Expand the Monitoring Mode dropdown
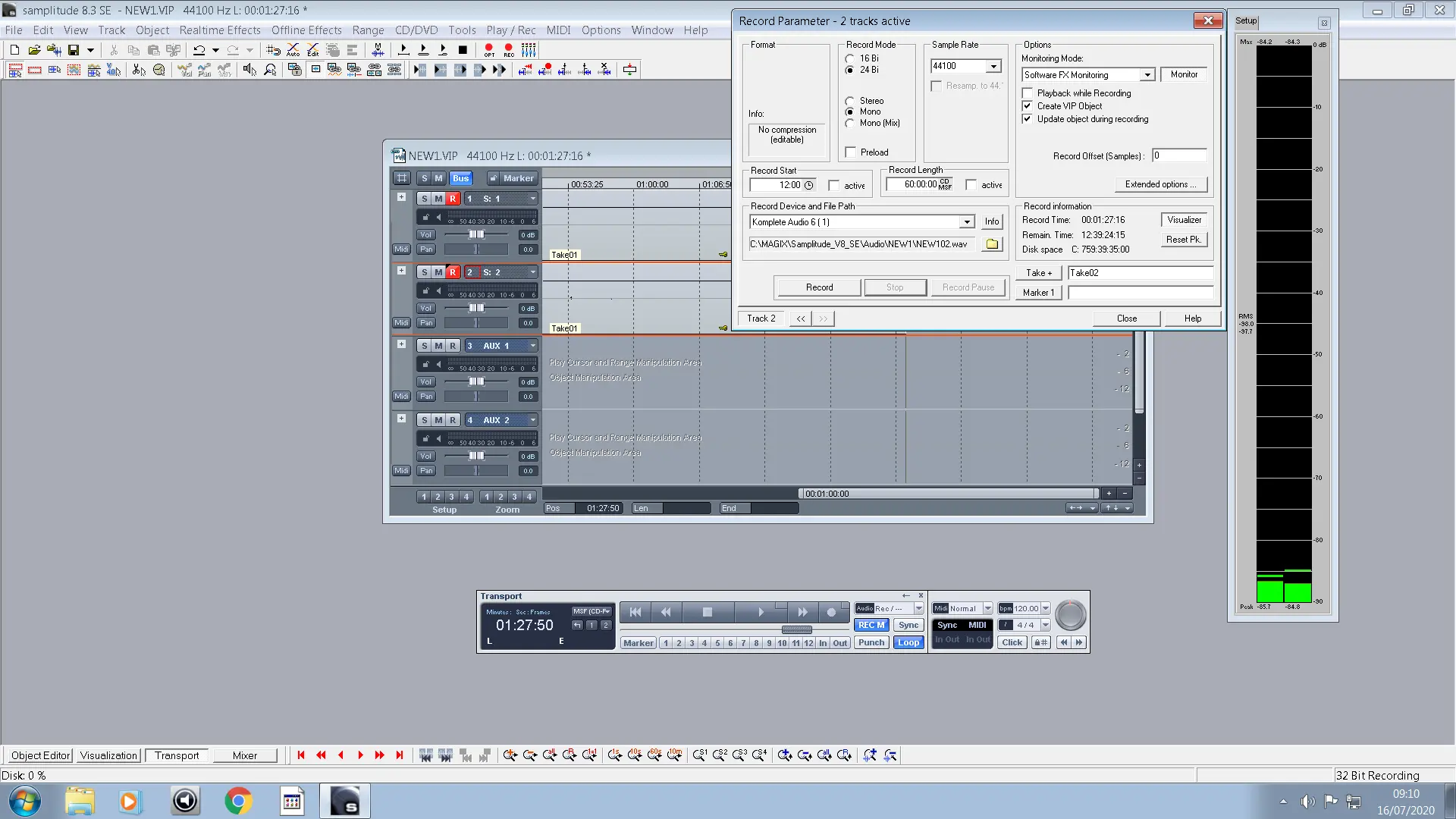Viewport: 1456px width, 819px height. click(1147, 75)
